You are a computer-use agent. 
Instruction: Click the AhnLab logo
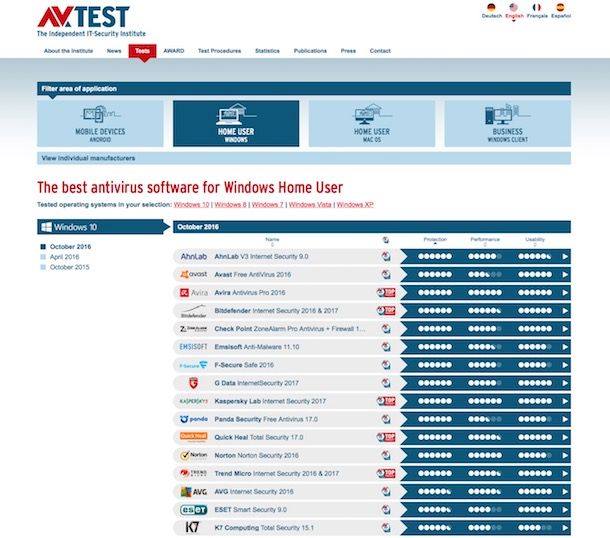pos(194,256)
